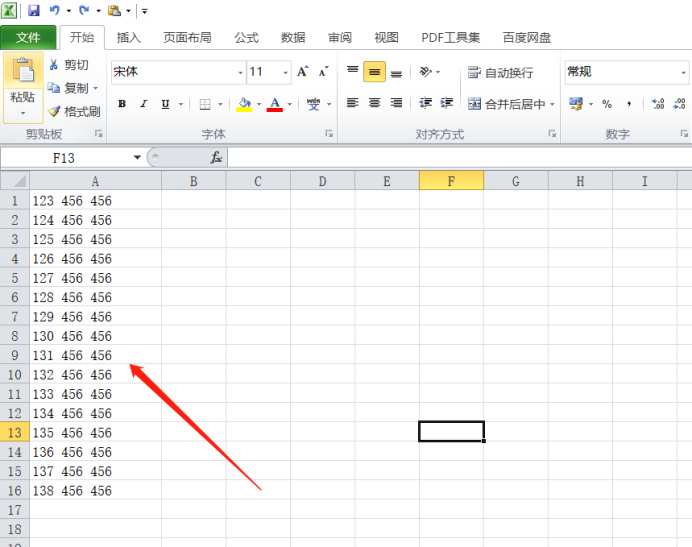
Task: Click 复制 (Copy) button
Action: pyautogui.click(x=68, y=88)
